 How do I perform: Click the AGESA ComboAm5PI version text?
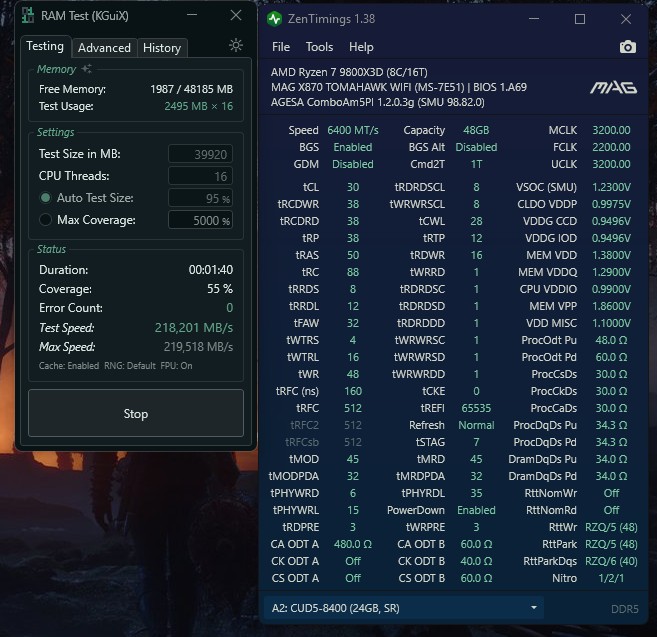click(x=378, y=102)
